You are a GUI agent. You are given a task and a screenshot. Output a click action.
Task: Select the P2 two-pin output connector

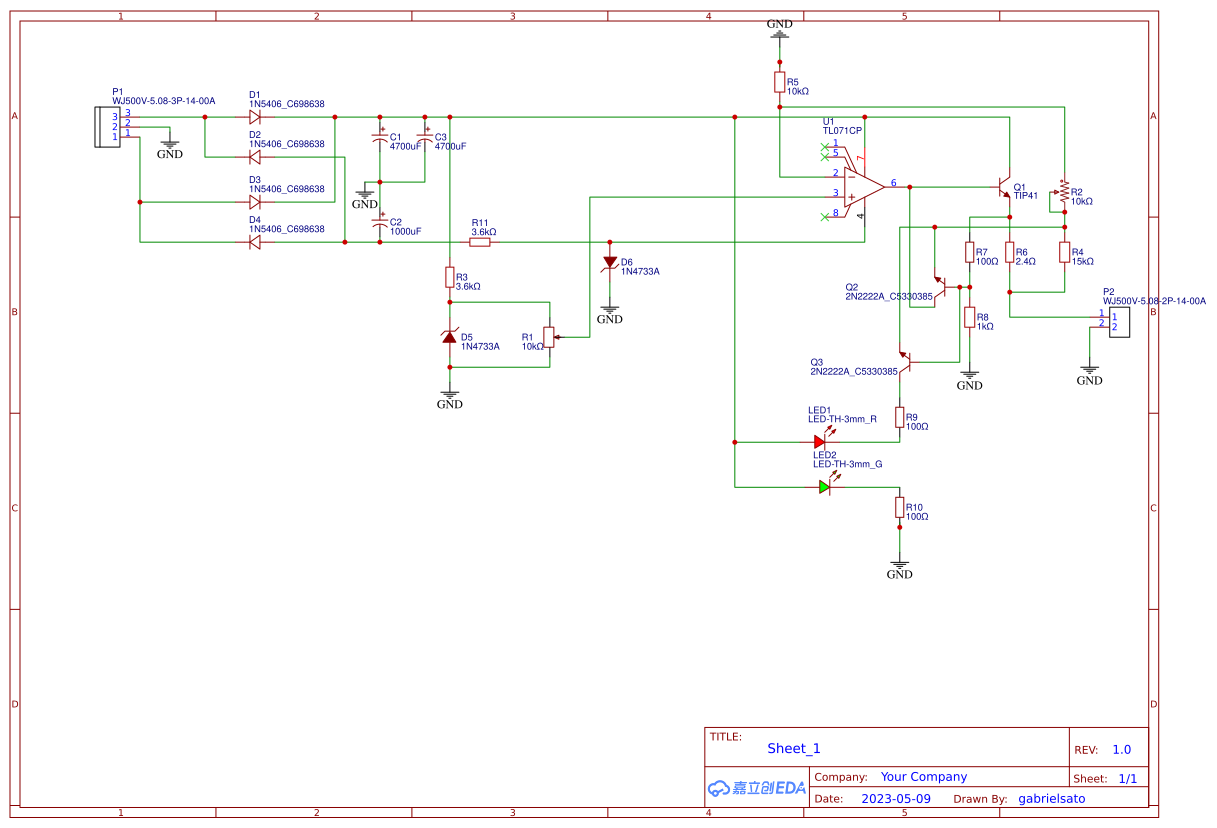[1118, 322]
